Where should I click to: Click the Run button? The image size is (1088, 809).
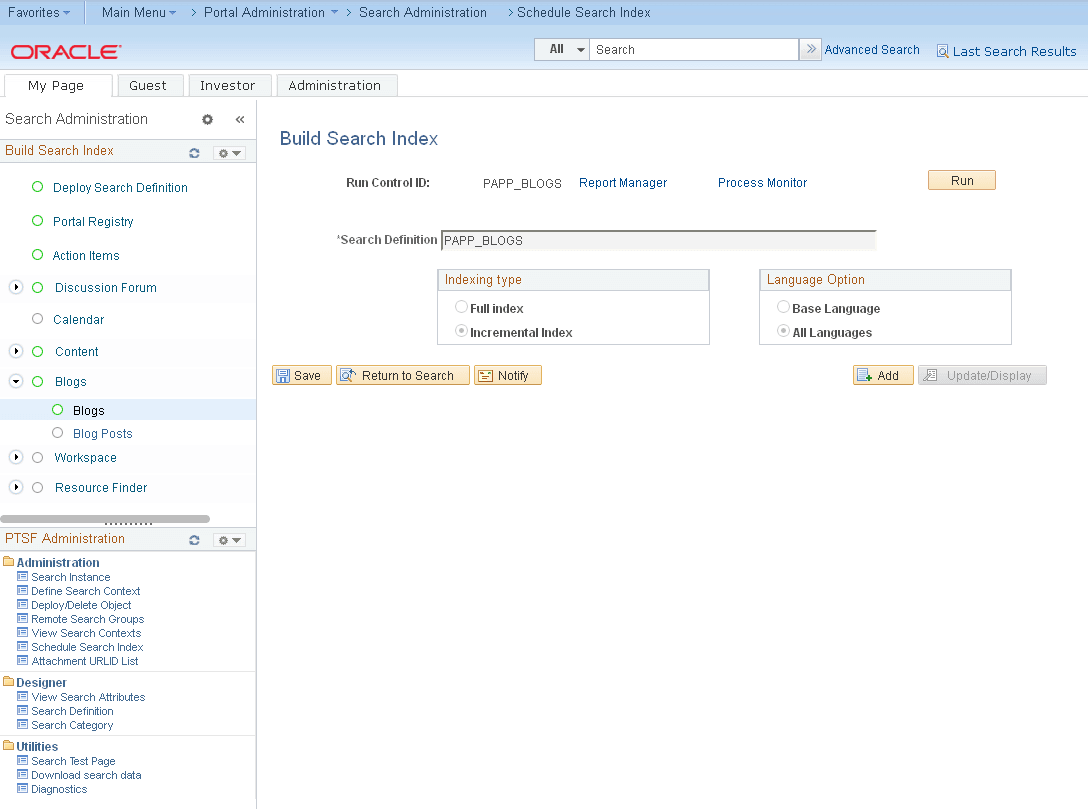(960, 180)
